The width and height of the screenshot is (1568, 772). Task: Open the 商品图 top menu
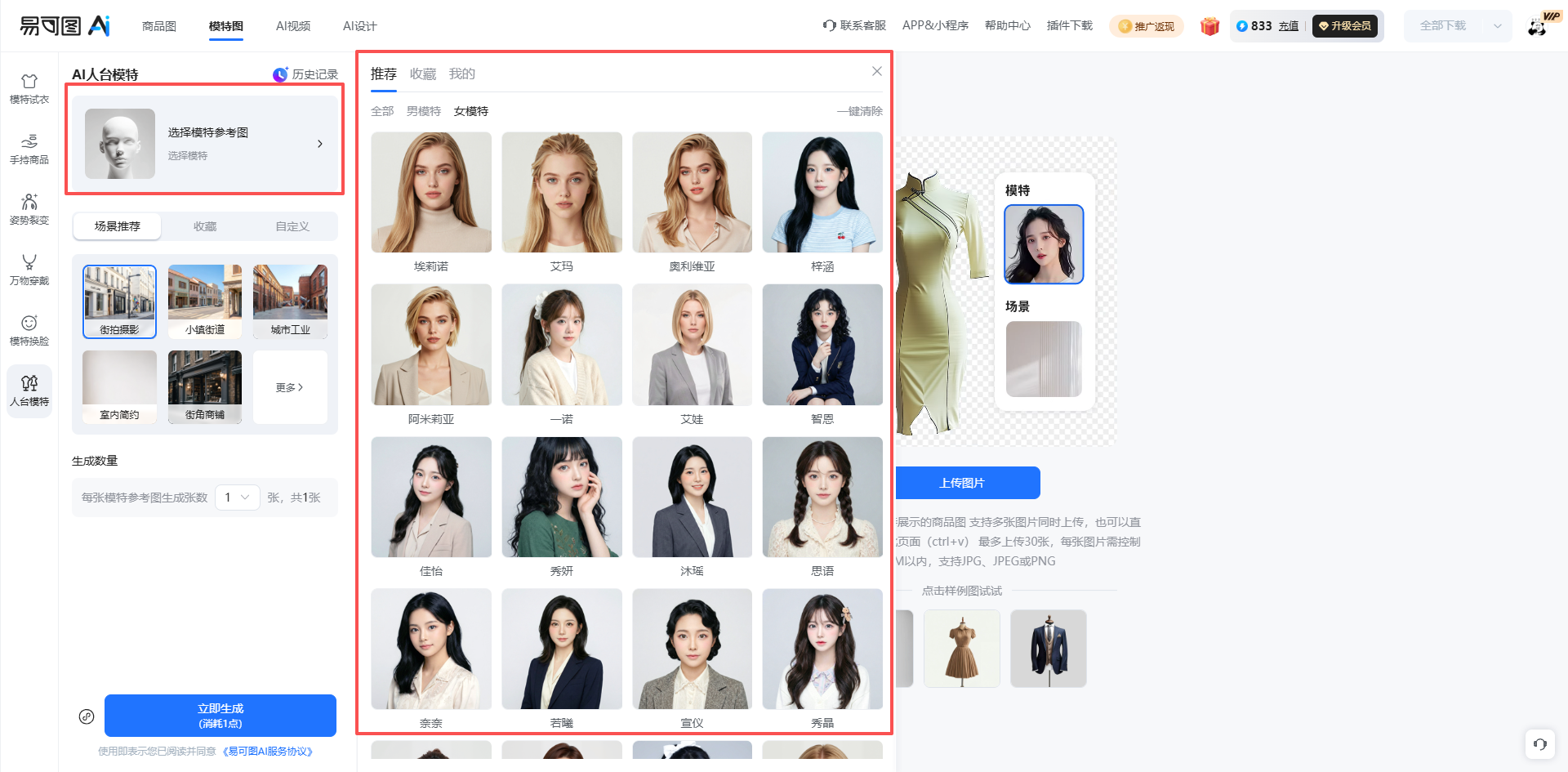159,26
